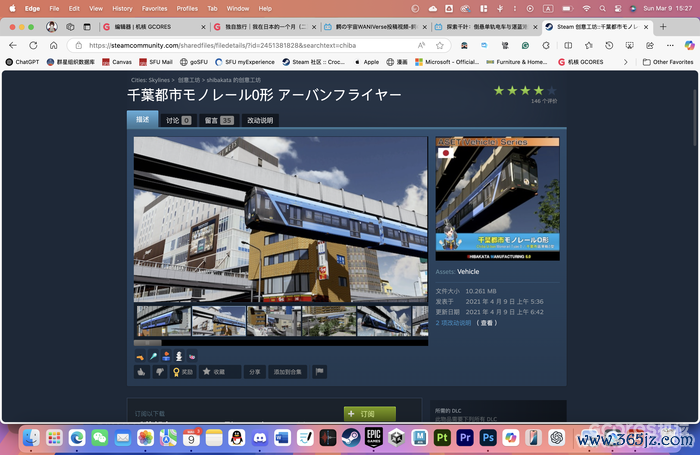Click the browser home icon

[54, 45]
